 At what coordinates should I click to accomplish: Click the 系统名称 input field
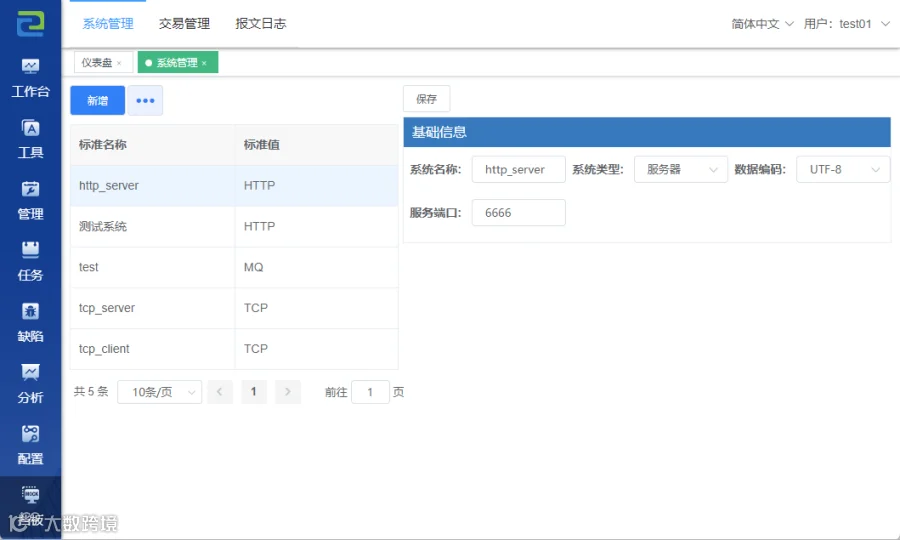(x=518, y=169)
